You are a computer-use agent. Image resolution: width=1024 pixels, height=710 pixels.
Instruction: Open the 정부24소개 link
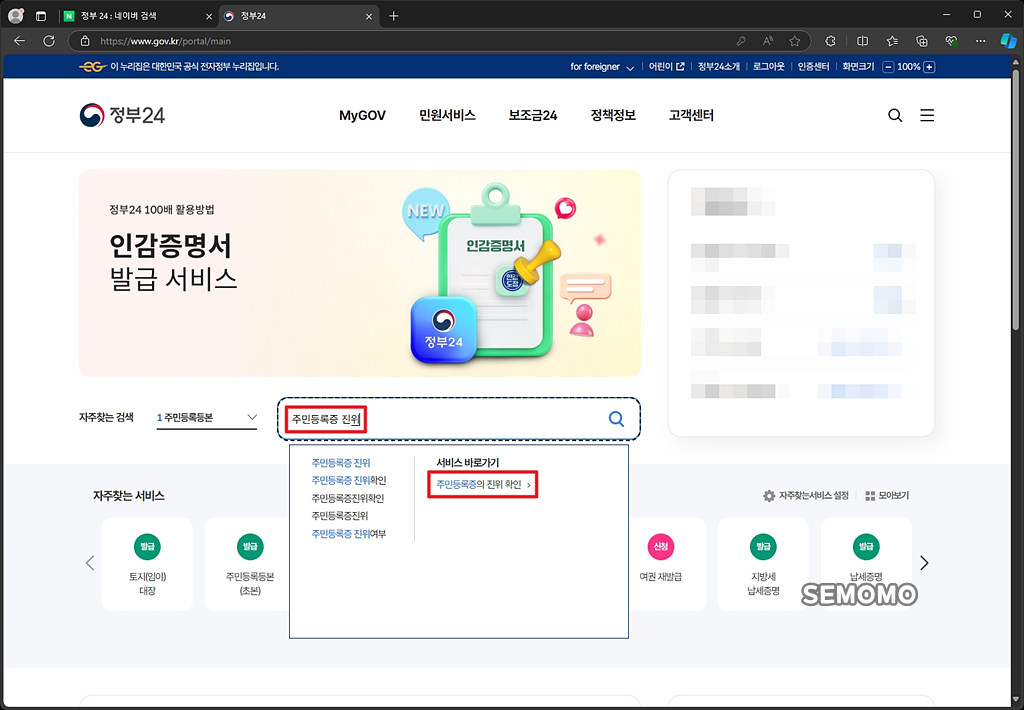(x=718, y=67)
